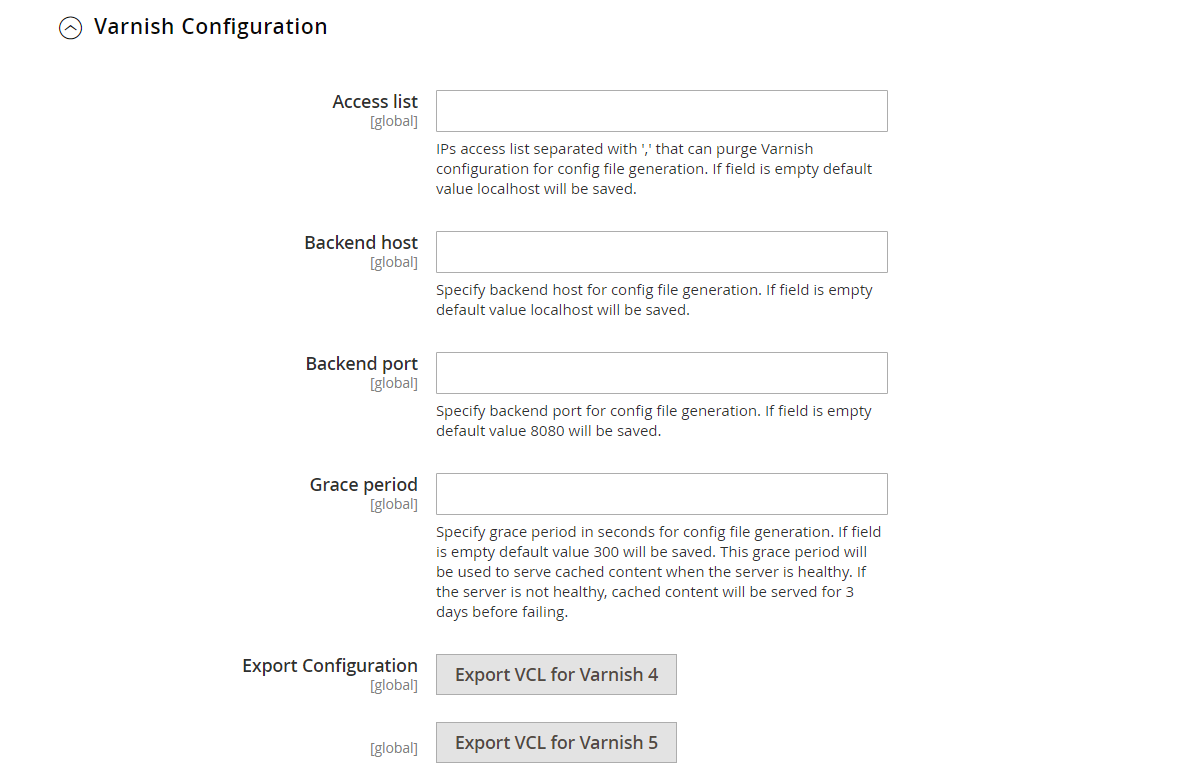1204x783 pixels.
Task: Export VCL for Varnish 5
Action: 556,742
